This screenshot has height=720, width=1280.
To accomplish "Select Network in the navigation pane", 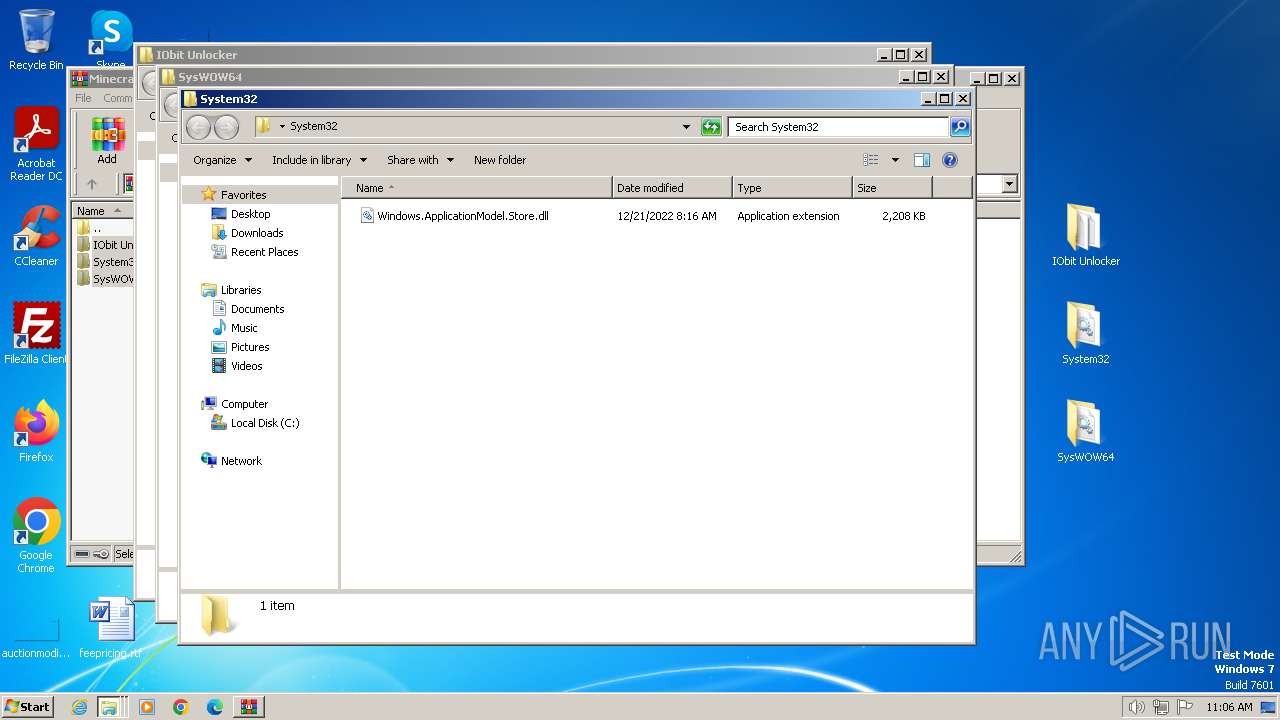I will pyautogui.click(x=241, y=461).
